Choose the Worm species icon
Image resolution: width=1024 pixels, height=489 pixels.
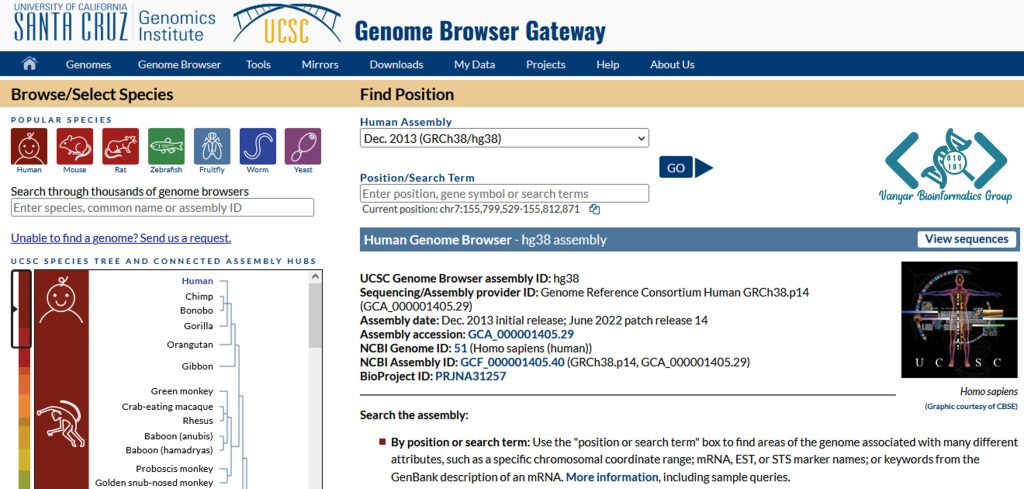pos(258,147)
